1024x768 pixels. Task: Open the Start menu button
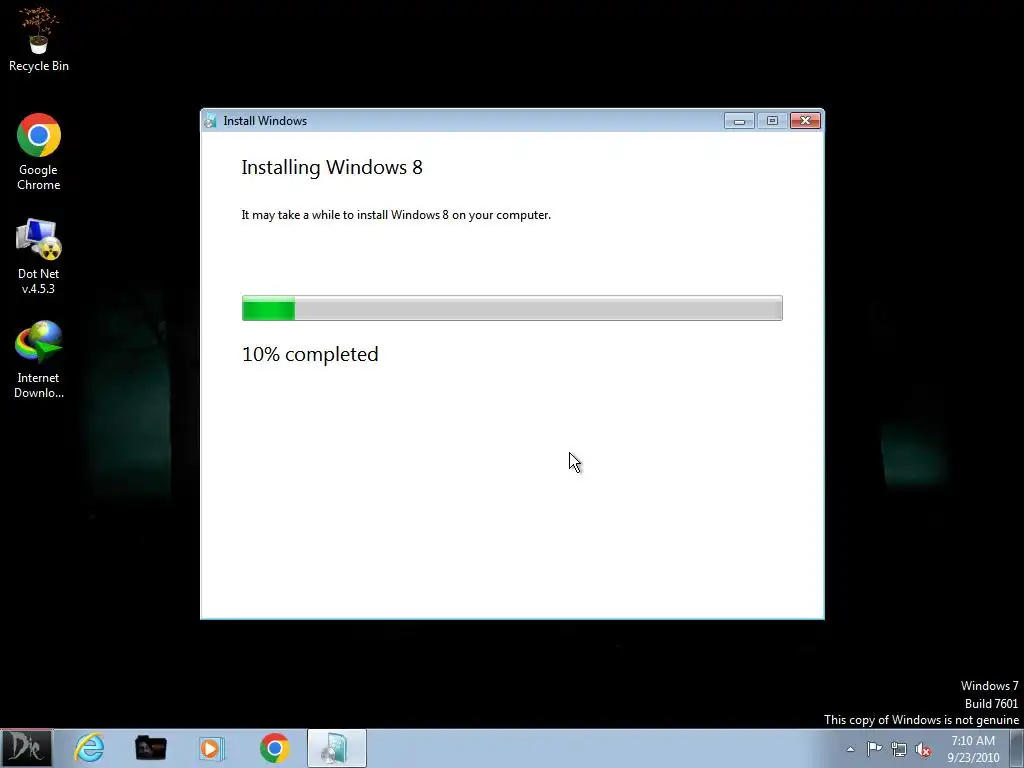click(26, 748)
